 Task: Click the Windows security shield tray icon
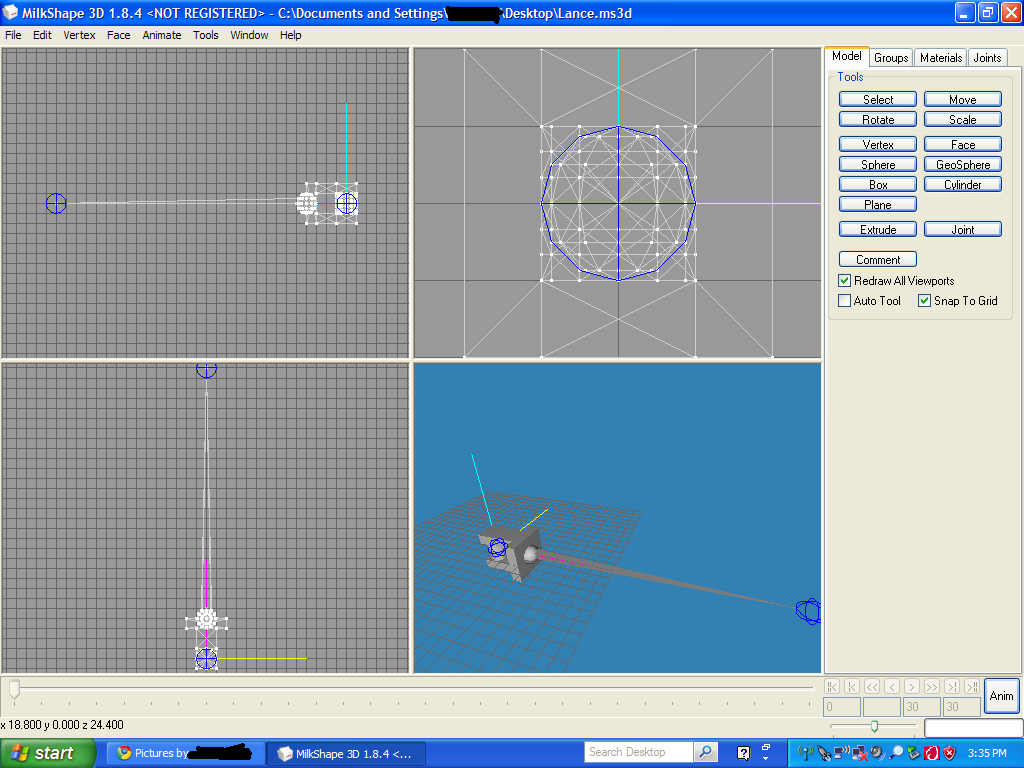coord(949,752)
